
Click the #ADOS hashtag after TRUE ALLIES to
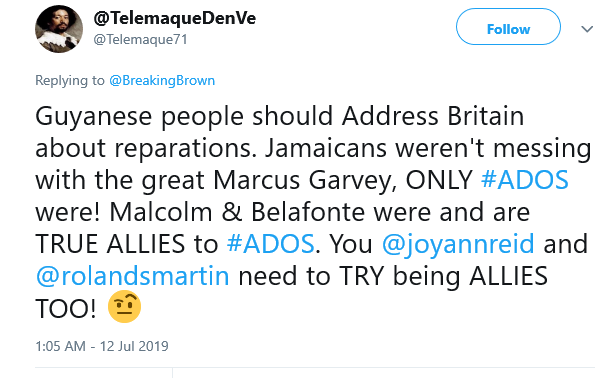coord(270,244)
